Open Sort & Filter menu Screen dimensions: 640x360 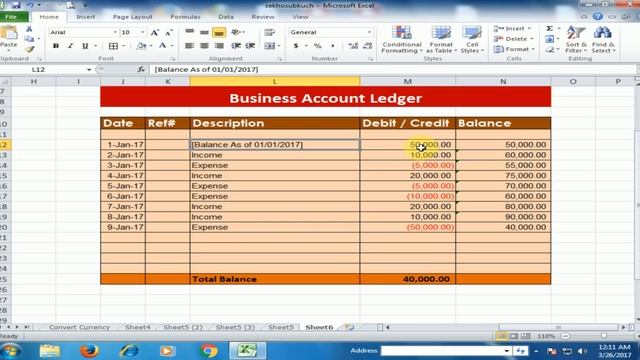[576, 40]
